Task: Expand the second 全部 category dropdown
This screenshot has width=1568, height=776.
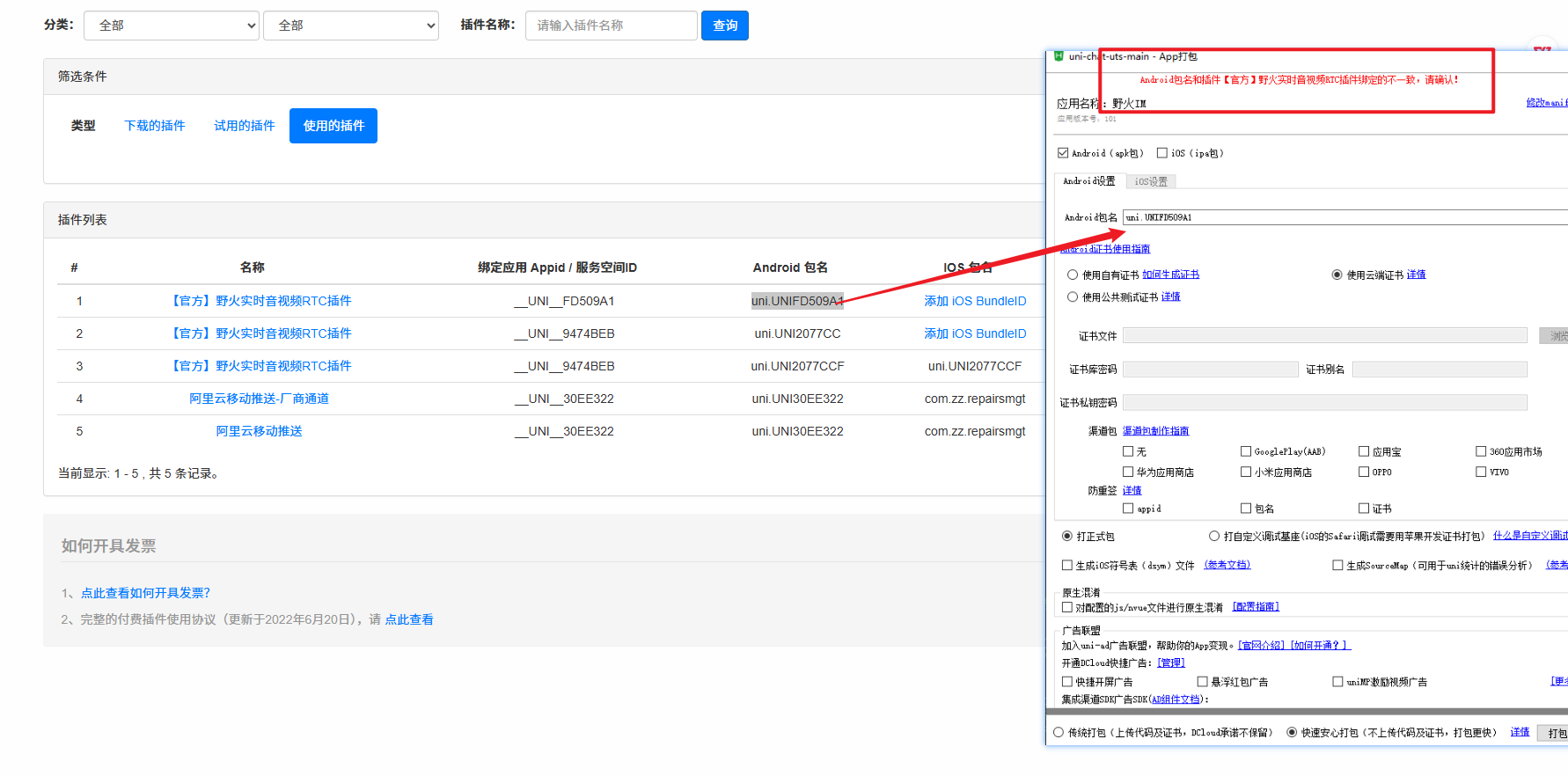Action: tap(351, 26)
